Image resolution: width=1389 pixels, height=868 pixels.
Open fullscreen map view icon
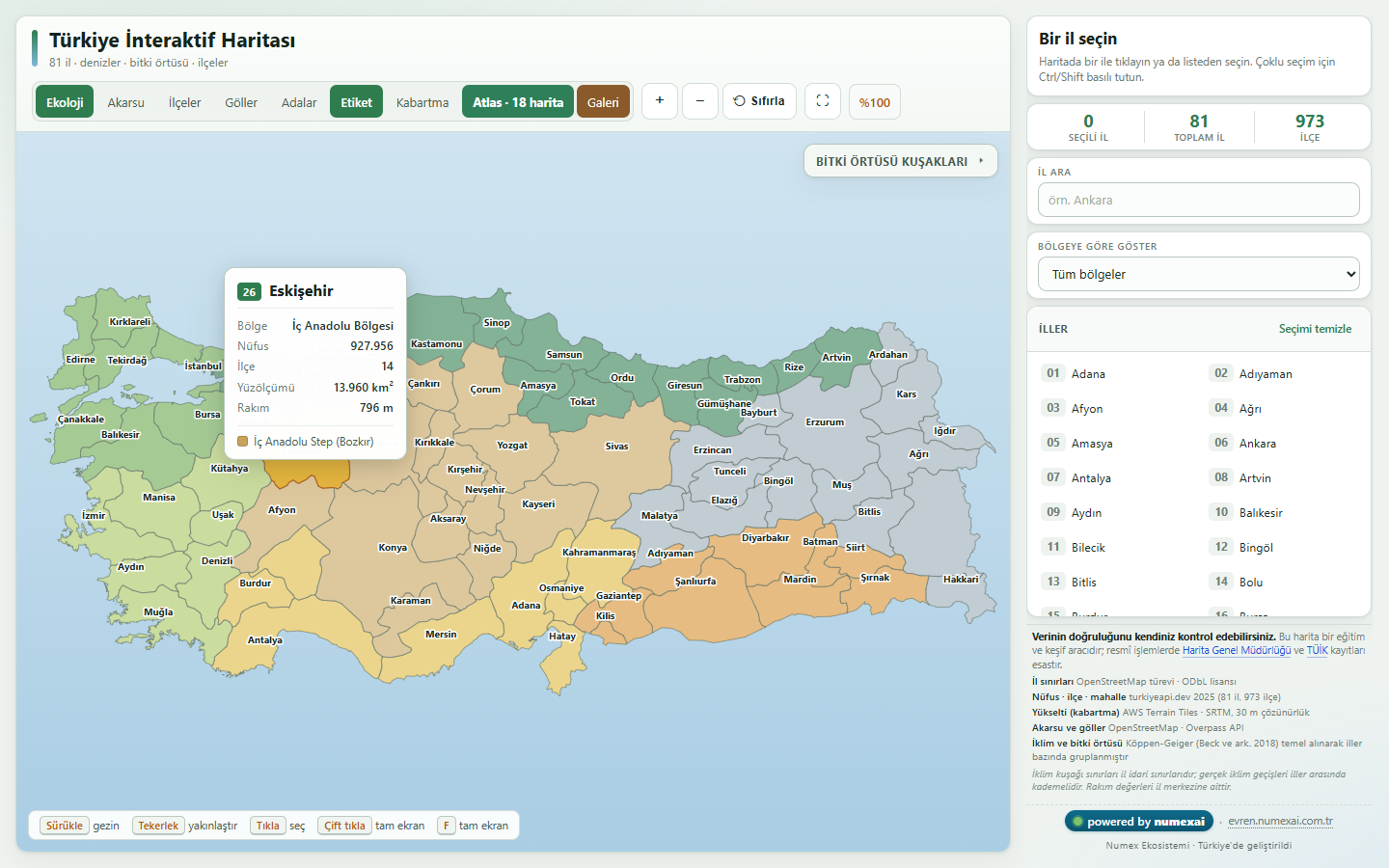pos(823,100)
